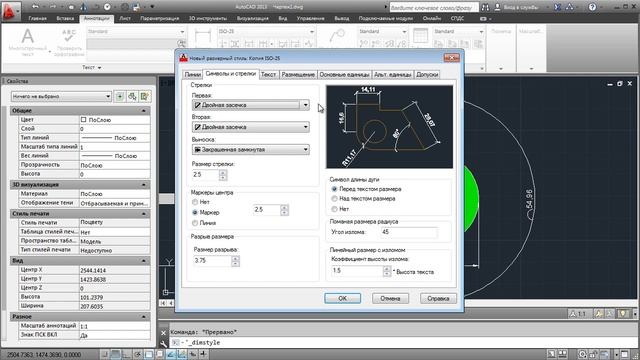Select the Multiline text tool
The height and width of the screenshot is (360, 640).
coord(27,41)
